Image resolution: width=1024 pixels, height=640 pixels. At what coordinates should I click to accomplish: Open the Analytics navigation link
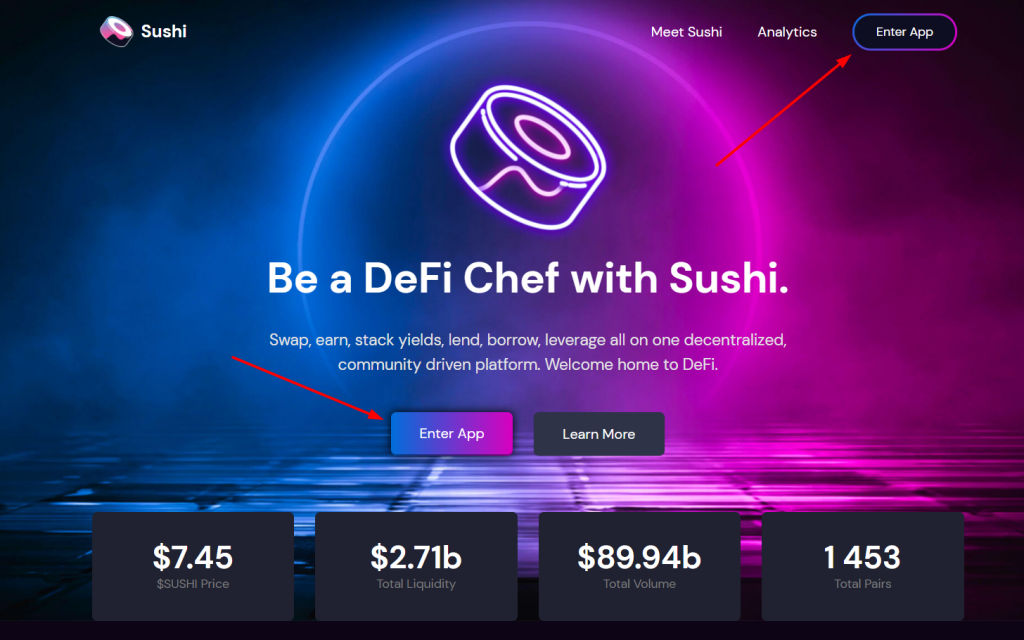[787, 32]
